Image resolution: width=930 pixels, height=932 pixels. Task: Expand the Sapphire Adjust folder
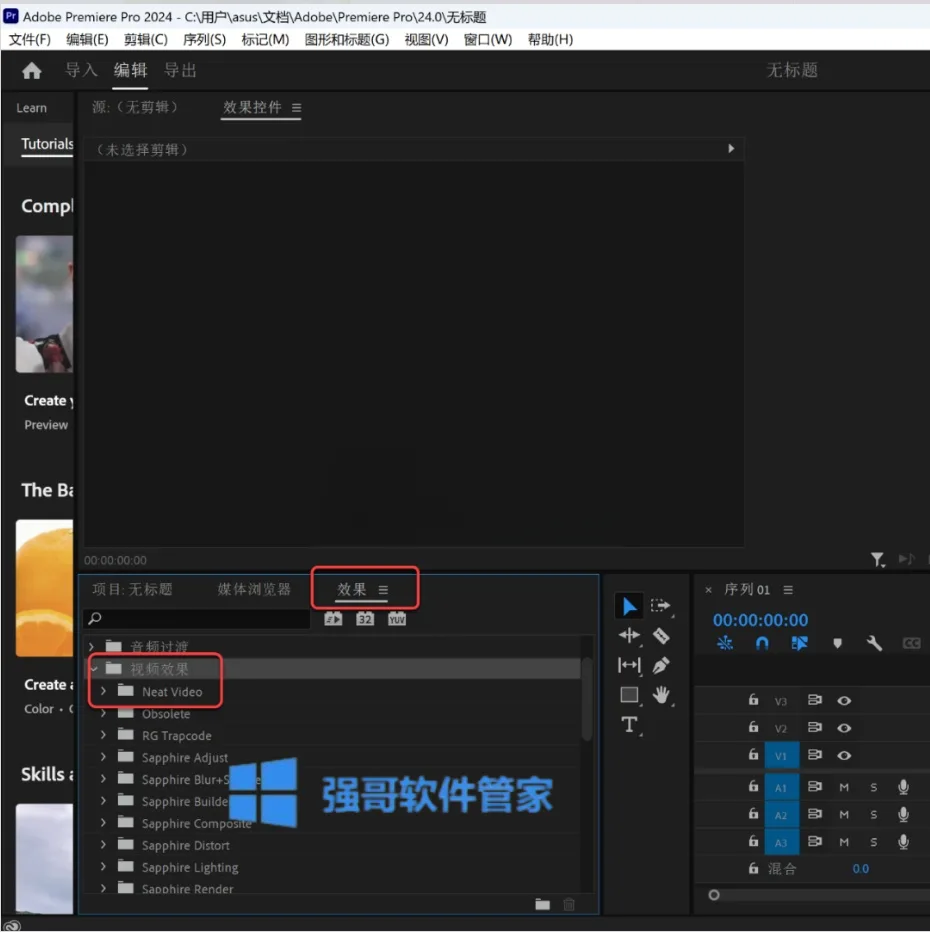(x=103, y=757)
